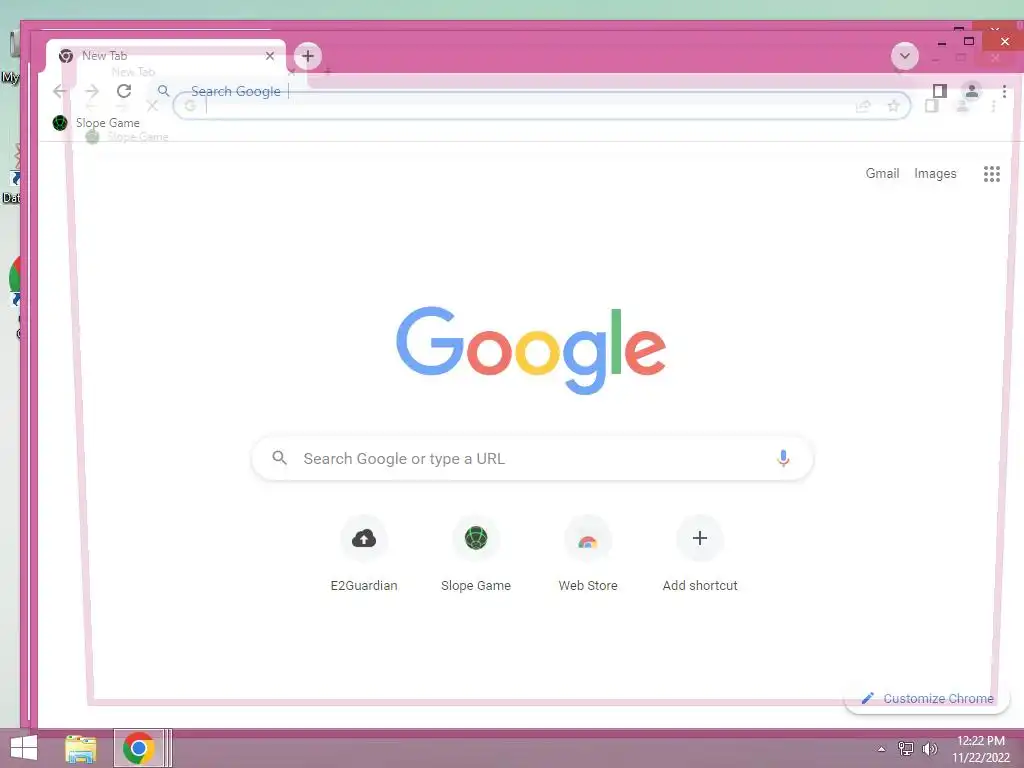1024x768 pixels.
Task: Open Google Images link
Action: pyautogui.click(x=935, y=173)
